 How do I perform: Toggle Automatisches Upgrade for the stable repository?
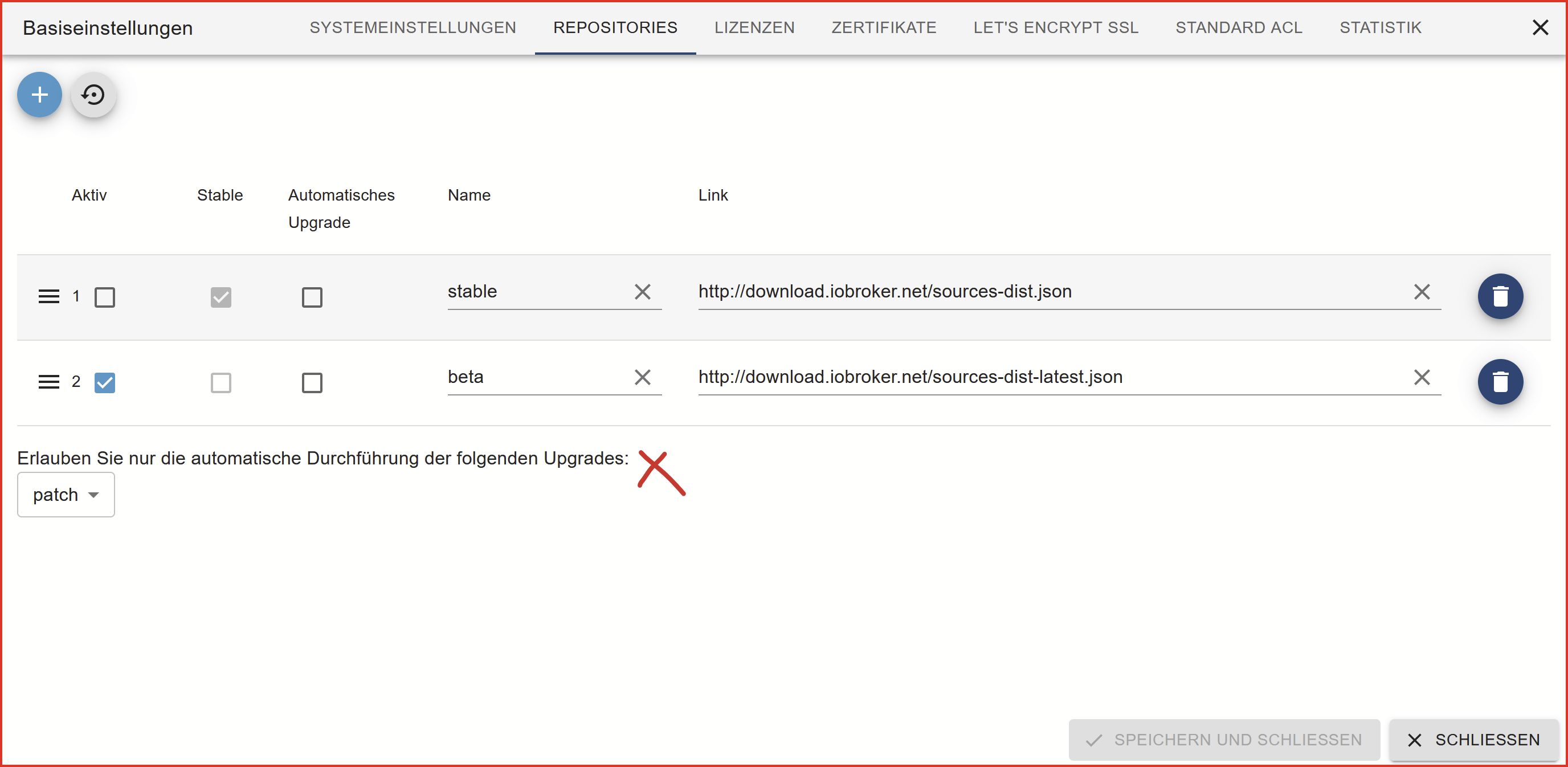click(x=312, y=297)
